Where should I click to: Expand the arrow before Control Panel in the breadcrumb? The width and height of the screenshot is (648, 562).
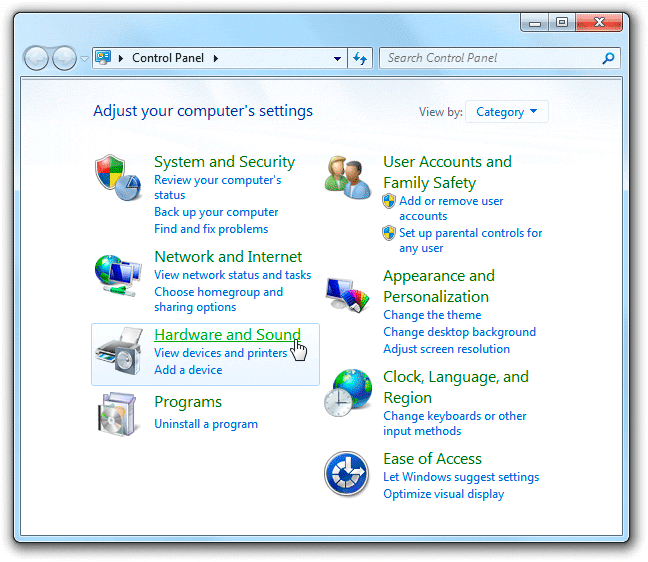tap(121, 58)
